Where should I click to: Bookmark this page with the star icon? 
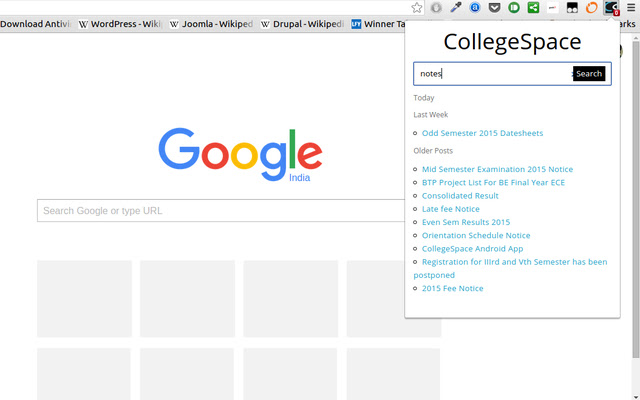pyautogui.click(x=417, y=7)
